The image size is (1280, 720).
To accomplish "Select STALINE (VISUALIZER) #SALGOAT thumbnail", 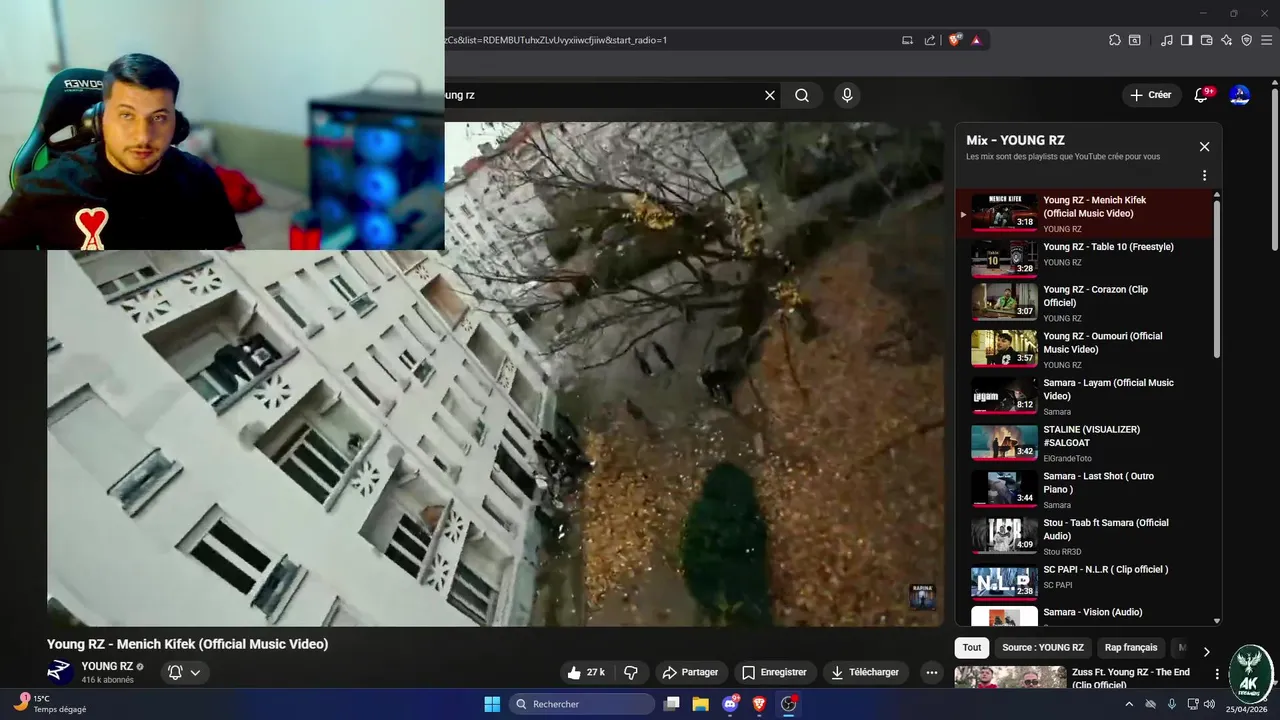I will (1004, 442).
